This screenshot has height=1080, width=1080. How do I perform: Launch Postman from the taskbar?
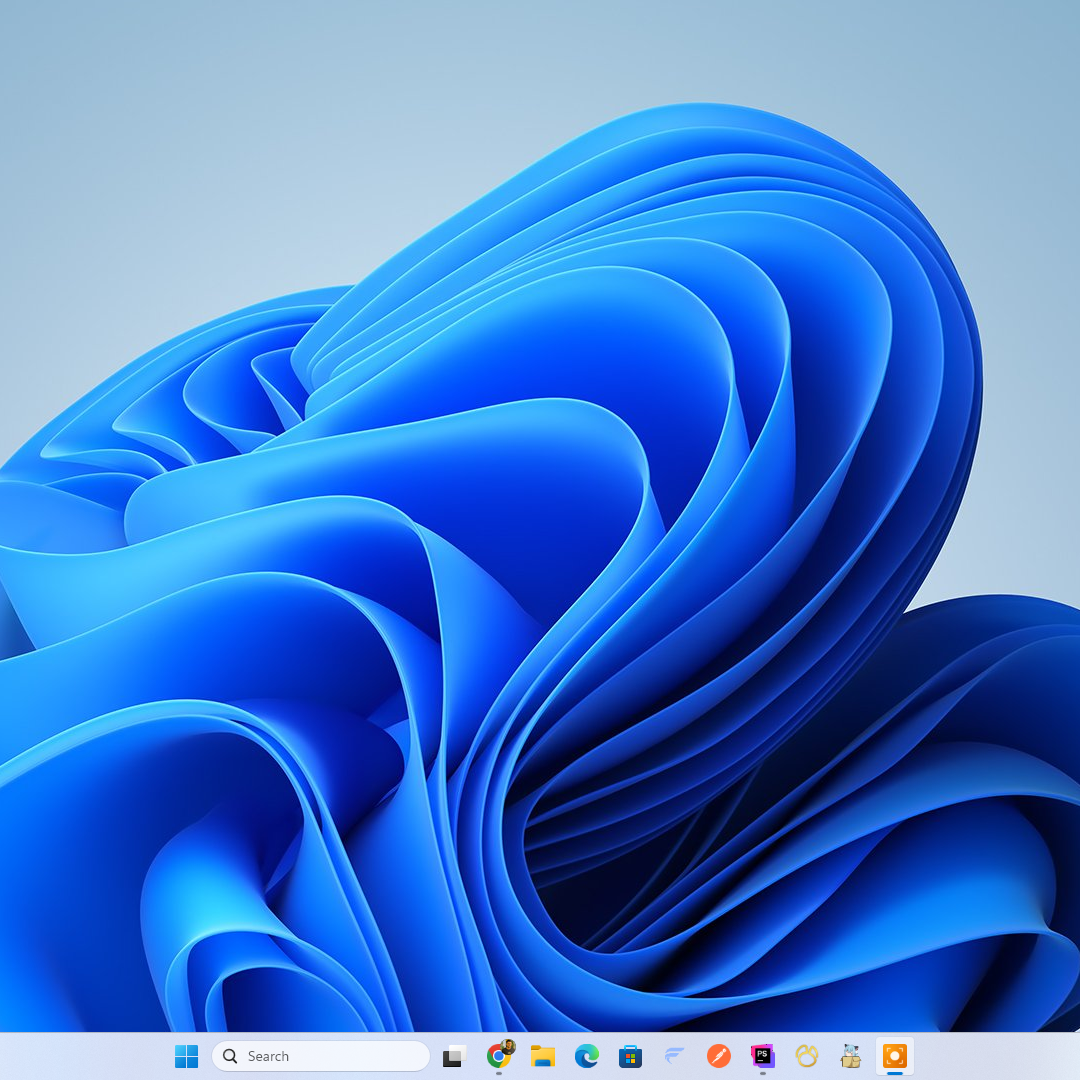719,1056
